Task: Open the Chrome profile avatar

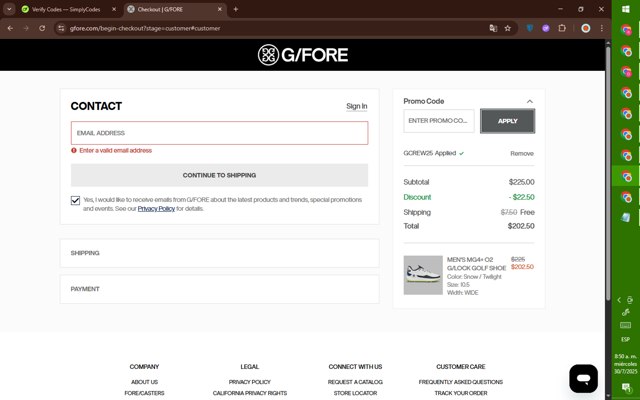Action: 586,28
